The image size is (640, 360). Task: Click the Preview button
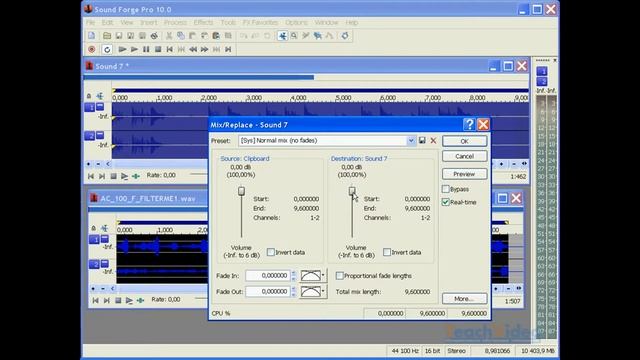click(464, 174)
